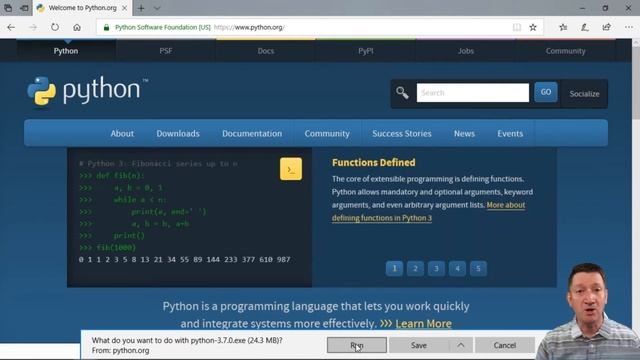Viewport: 640px width, 360px height.
Task: Click the forward navigation arrow
Action: coord(33,27)
